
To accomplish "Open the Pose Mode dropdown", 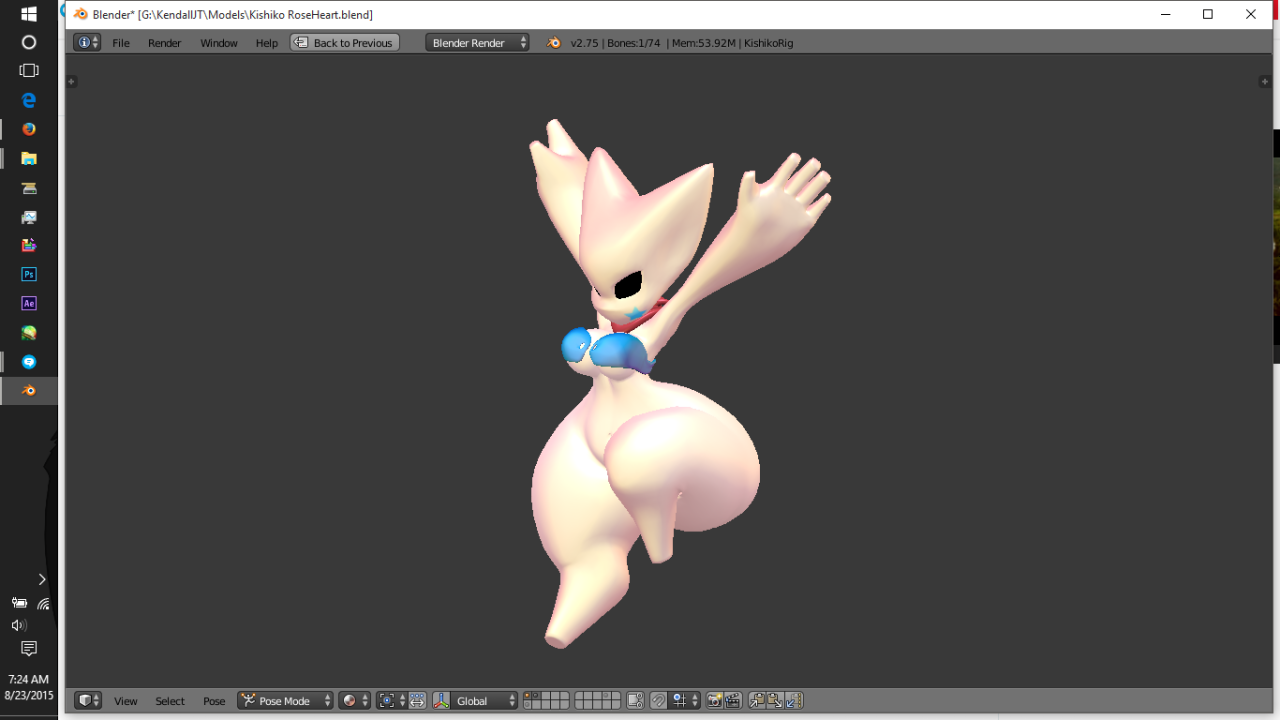I will [x=285, y=701].
